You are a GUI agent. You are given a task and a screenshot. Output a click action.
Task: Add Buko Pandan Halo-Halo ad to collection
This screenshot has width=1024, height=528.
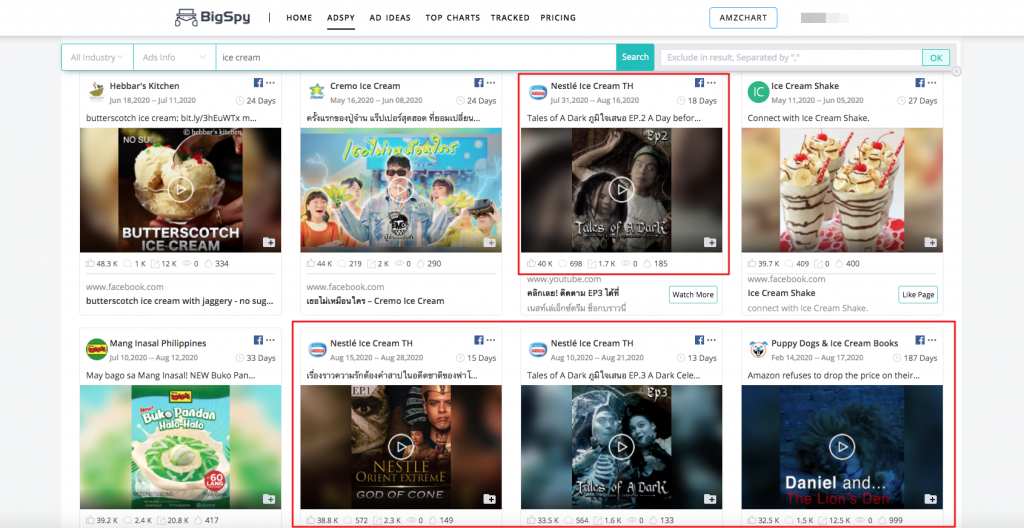(269, 499)
